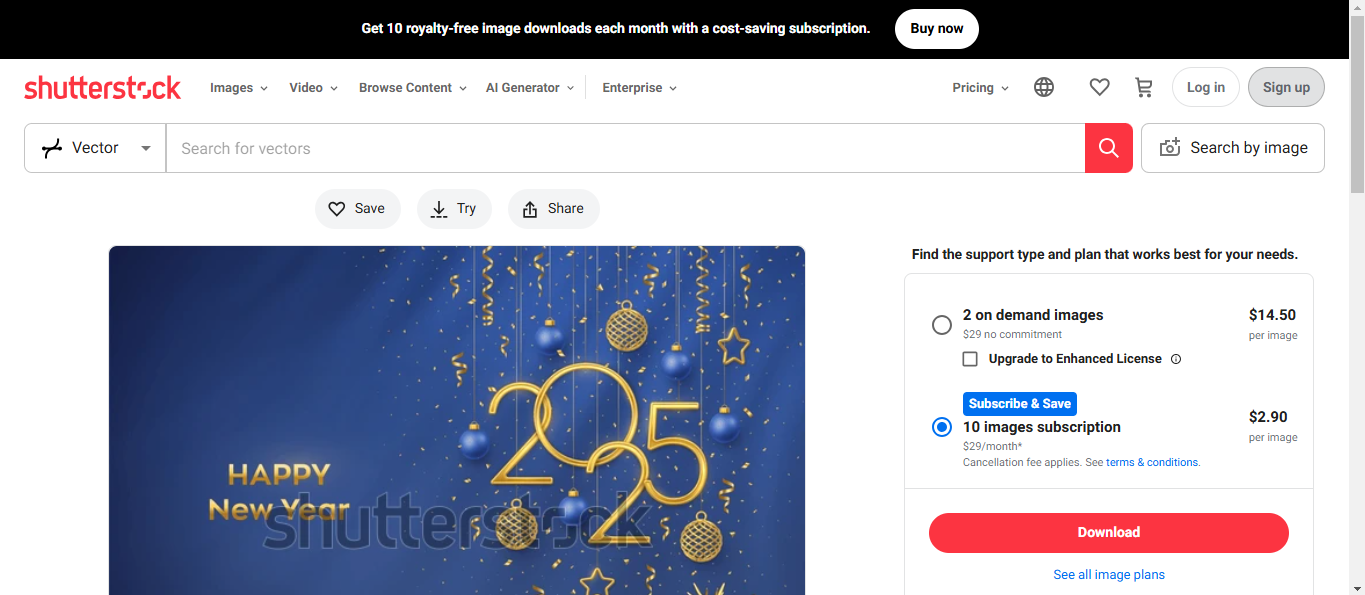This screenshot has width=1365, height=595.
Task: Open favorites heart icon in header
Action: point(1099,88)
